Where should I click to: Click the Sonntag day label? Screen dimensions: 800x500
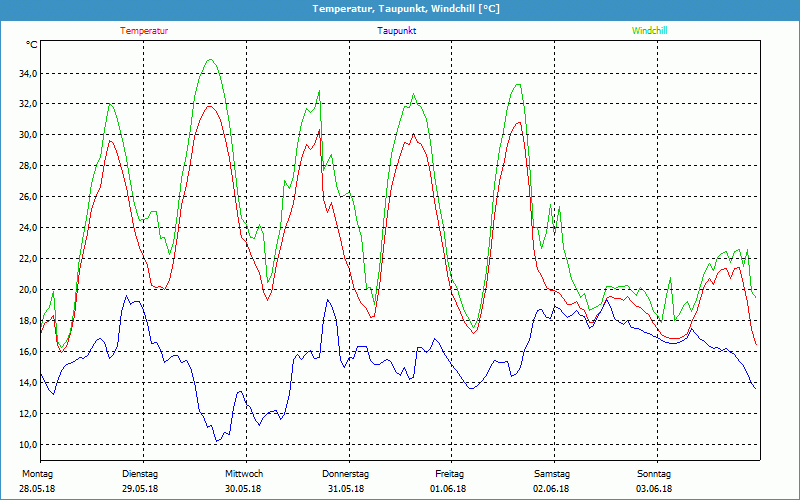click(654, 474)
